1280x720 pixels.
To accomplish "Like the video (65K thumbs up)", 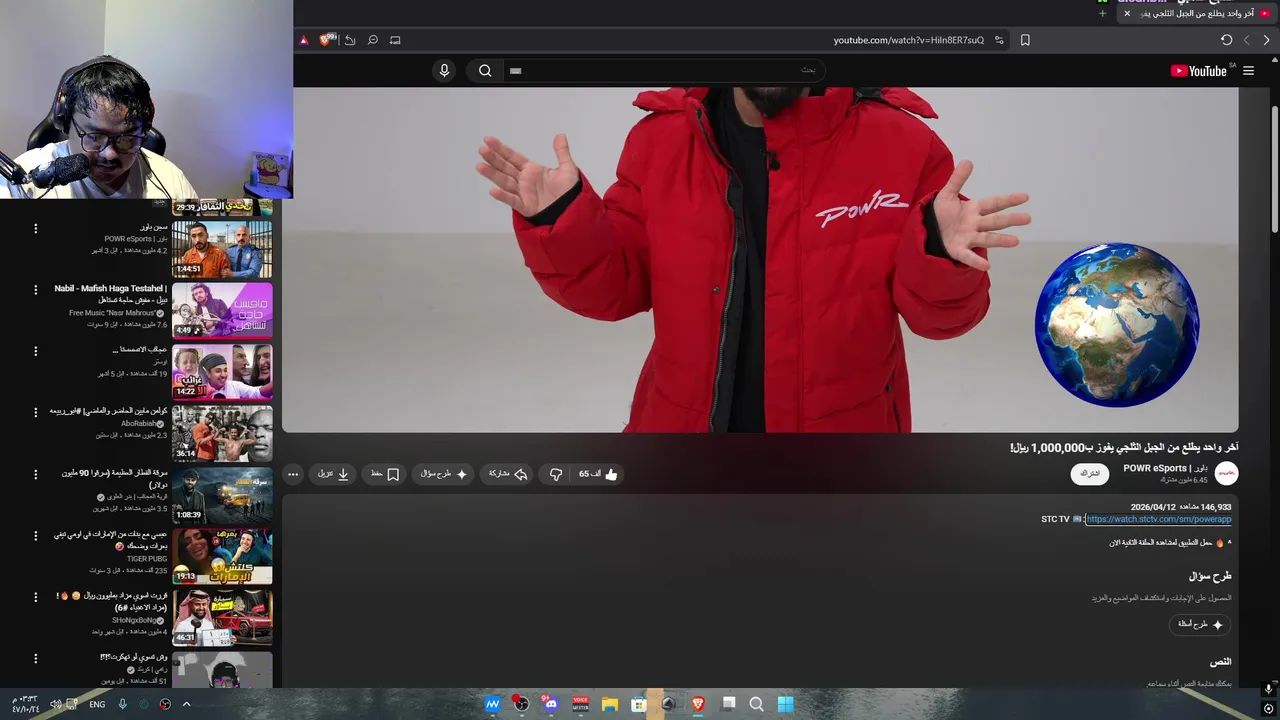I will point(599,474).
